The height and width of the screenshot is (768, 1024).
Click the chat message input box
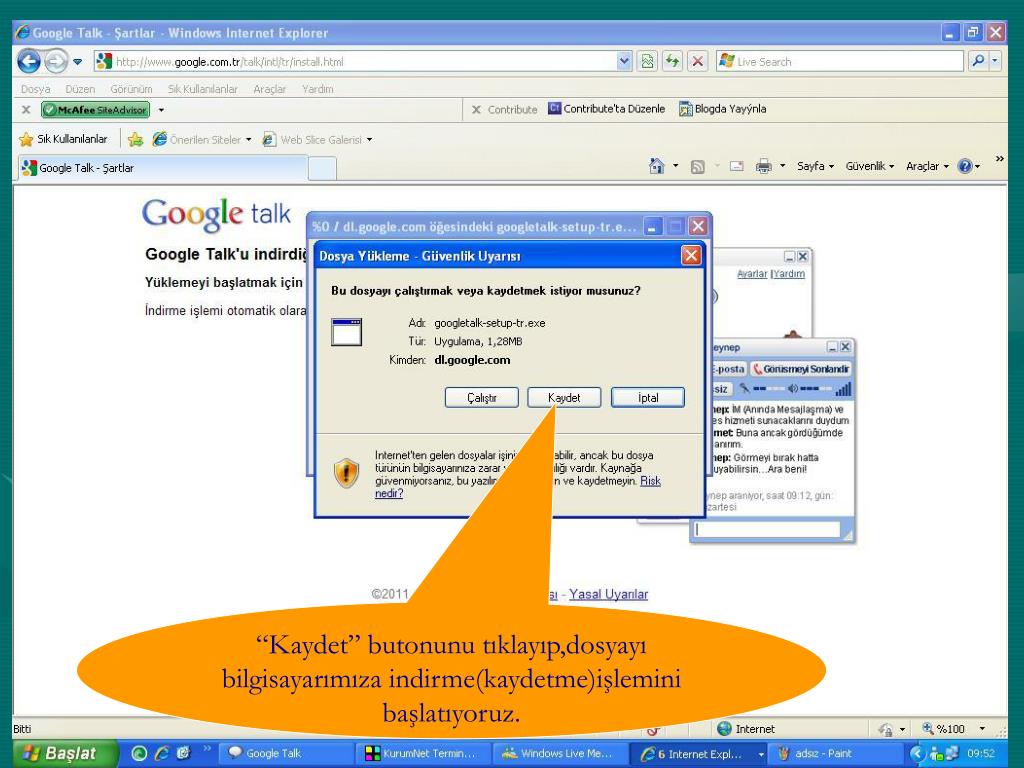coord(767,529)
